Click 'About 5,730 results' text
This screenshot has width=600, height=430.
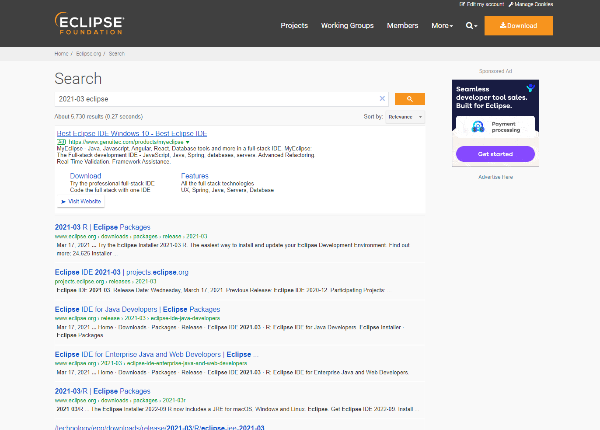[x=99, y=116]
